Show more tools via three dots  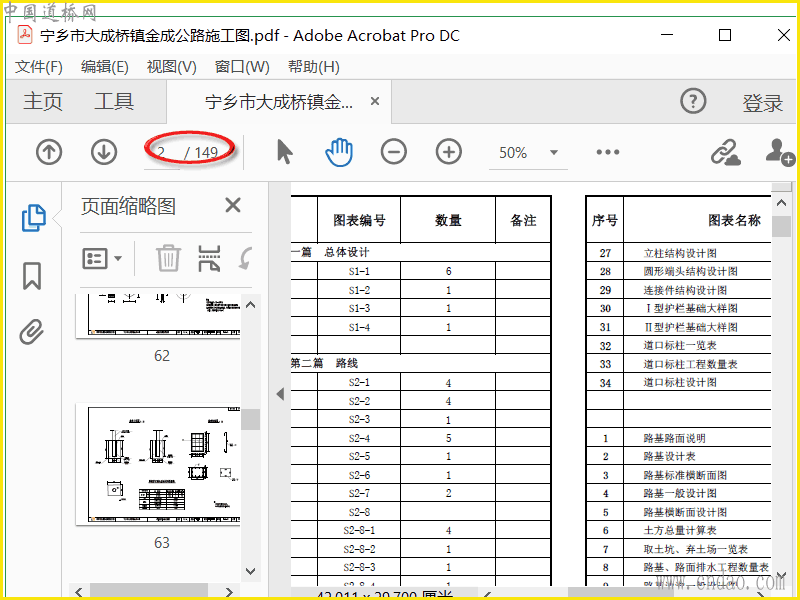pos(608,152)
